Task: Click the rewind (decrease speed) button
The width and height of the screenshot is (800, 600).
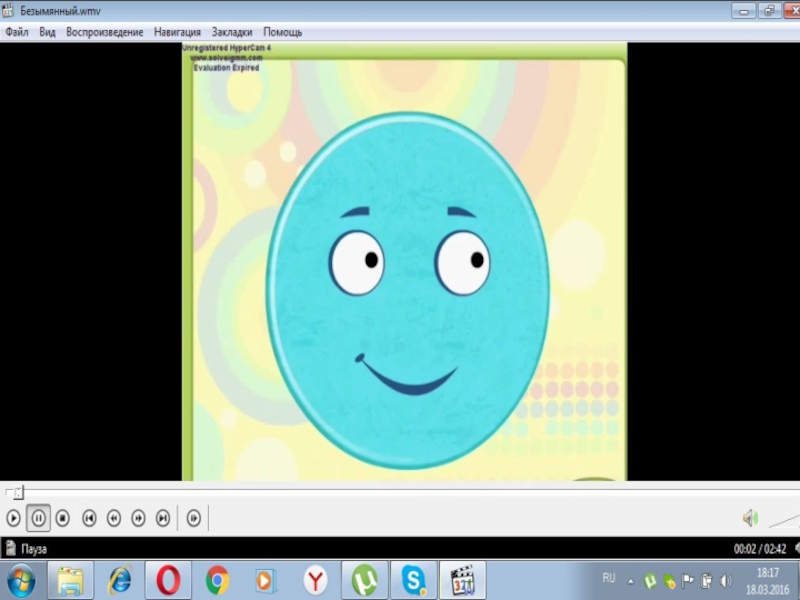Action: click(114, 518)
